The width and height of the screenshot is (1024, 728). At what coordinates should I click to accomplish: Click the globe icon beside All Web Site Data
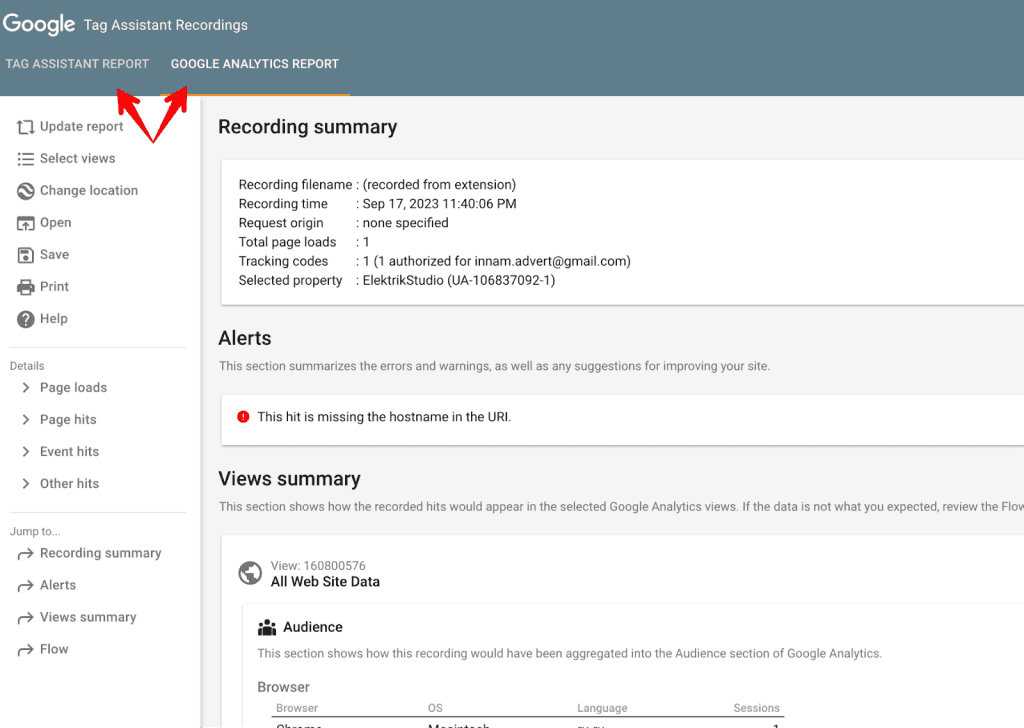(249, 573)
